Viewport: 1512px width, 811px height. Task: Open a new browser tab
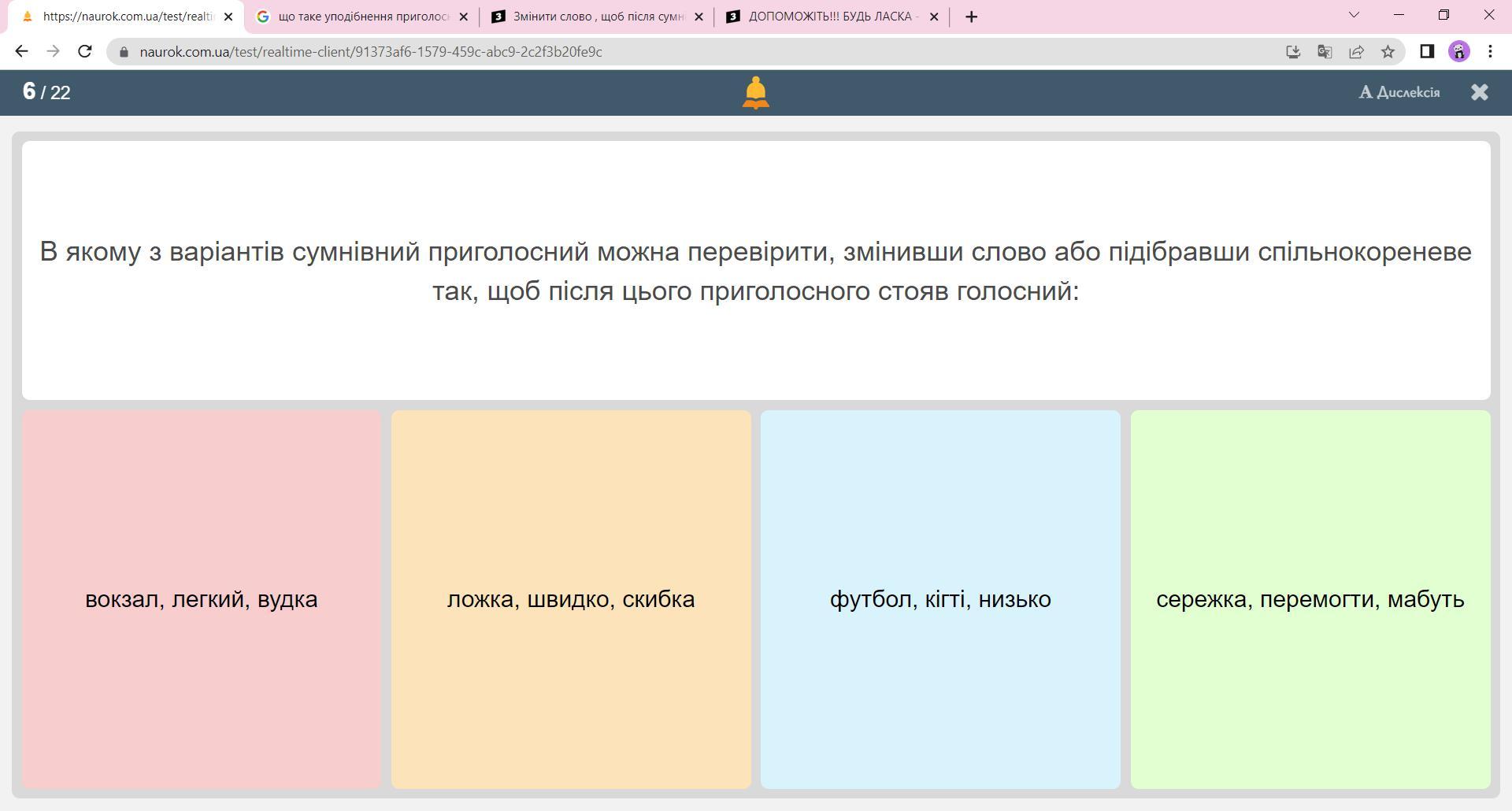[971, 17]
